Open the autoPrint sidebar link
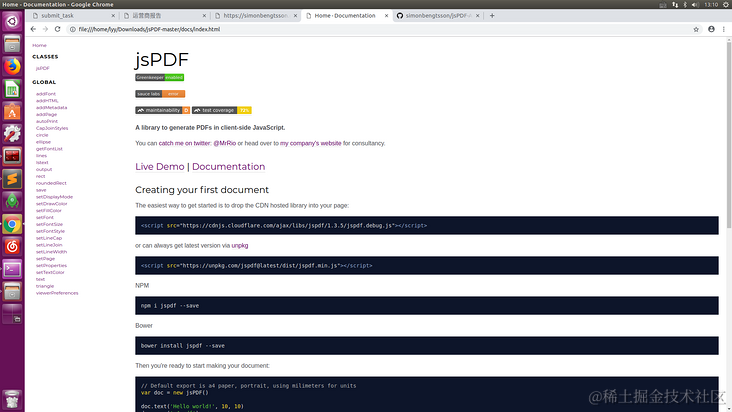Image resolution: width=732 pixels, height=412 pixels. pyautogui.click(x=47, y=121)
